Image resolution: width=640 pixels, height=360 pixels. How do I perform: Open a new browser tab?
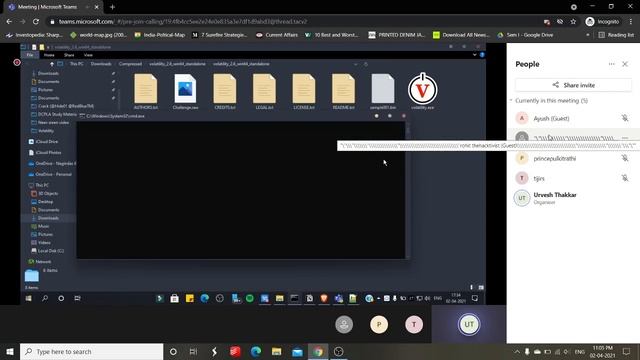(112, 7)
